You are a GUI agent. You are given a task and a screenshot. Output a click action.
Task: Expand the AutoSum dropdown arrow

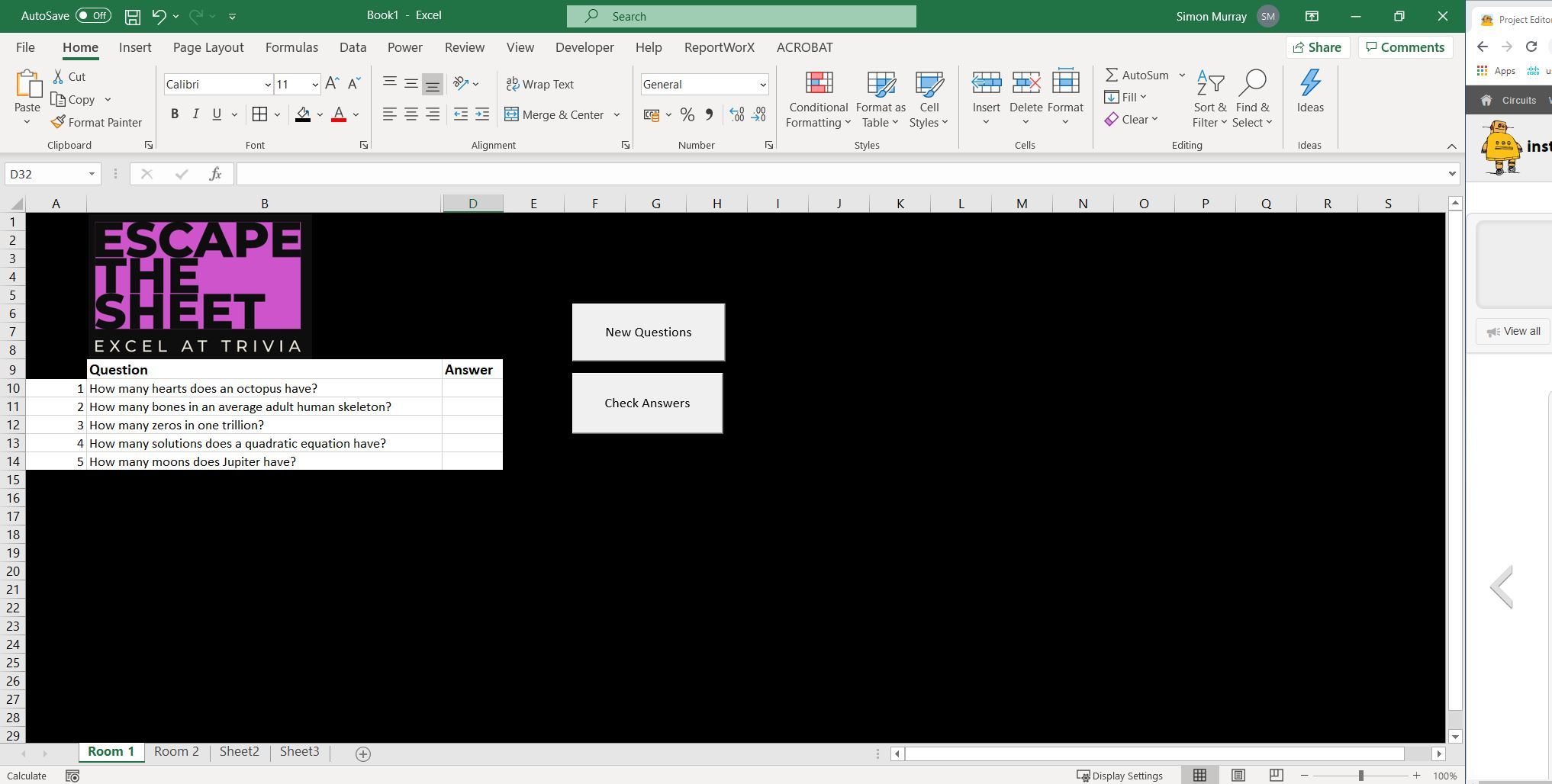[x=1182, y=75]
